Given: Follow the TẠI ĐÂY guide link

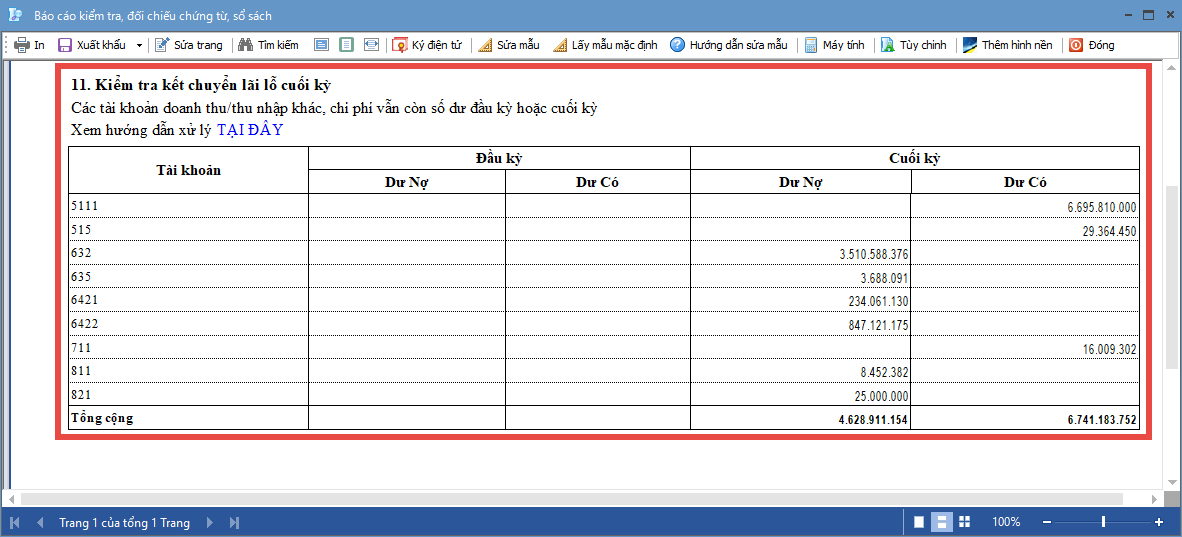Looking at the screenshot, I should [x=250, y=130].
